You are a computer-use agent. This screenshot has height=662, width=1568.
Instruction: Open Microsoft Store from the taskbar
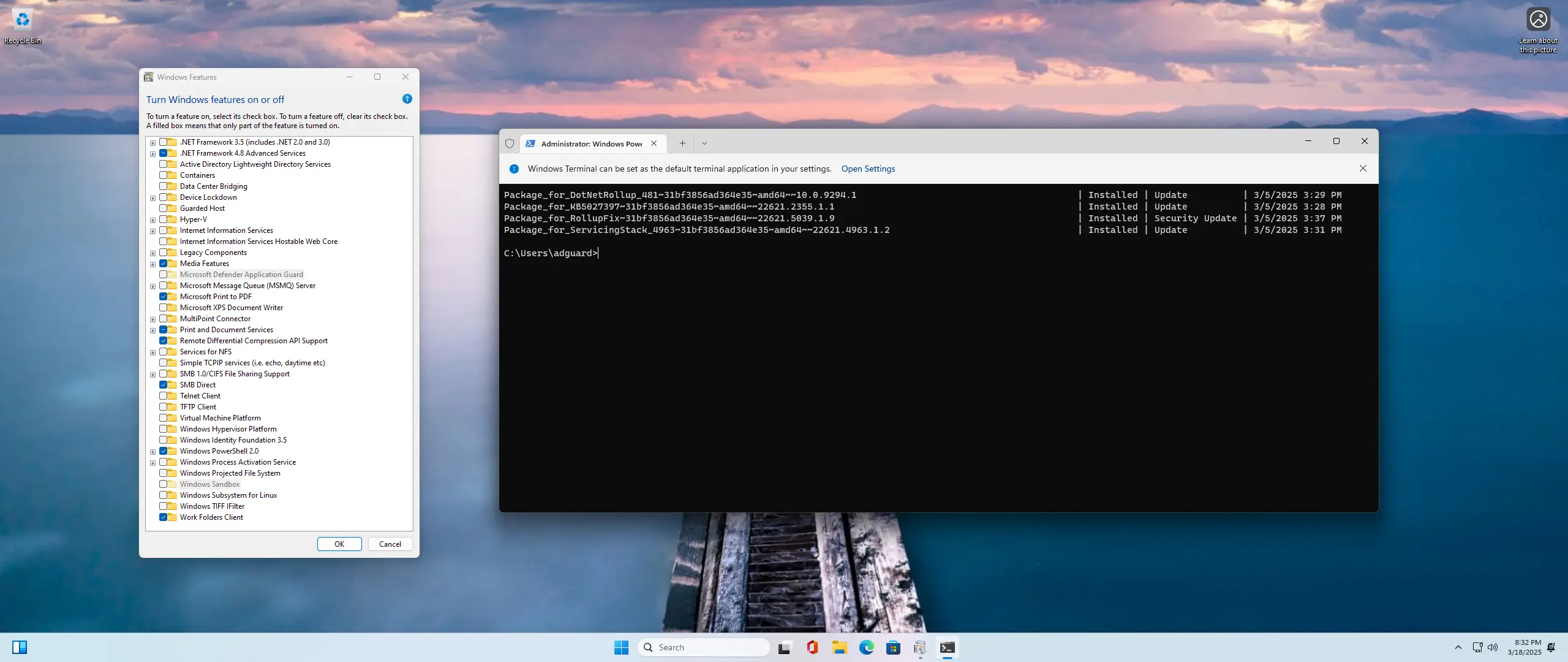tap(893, 647)
